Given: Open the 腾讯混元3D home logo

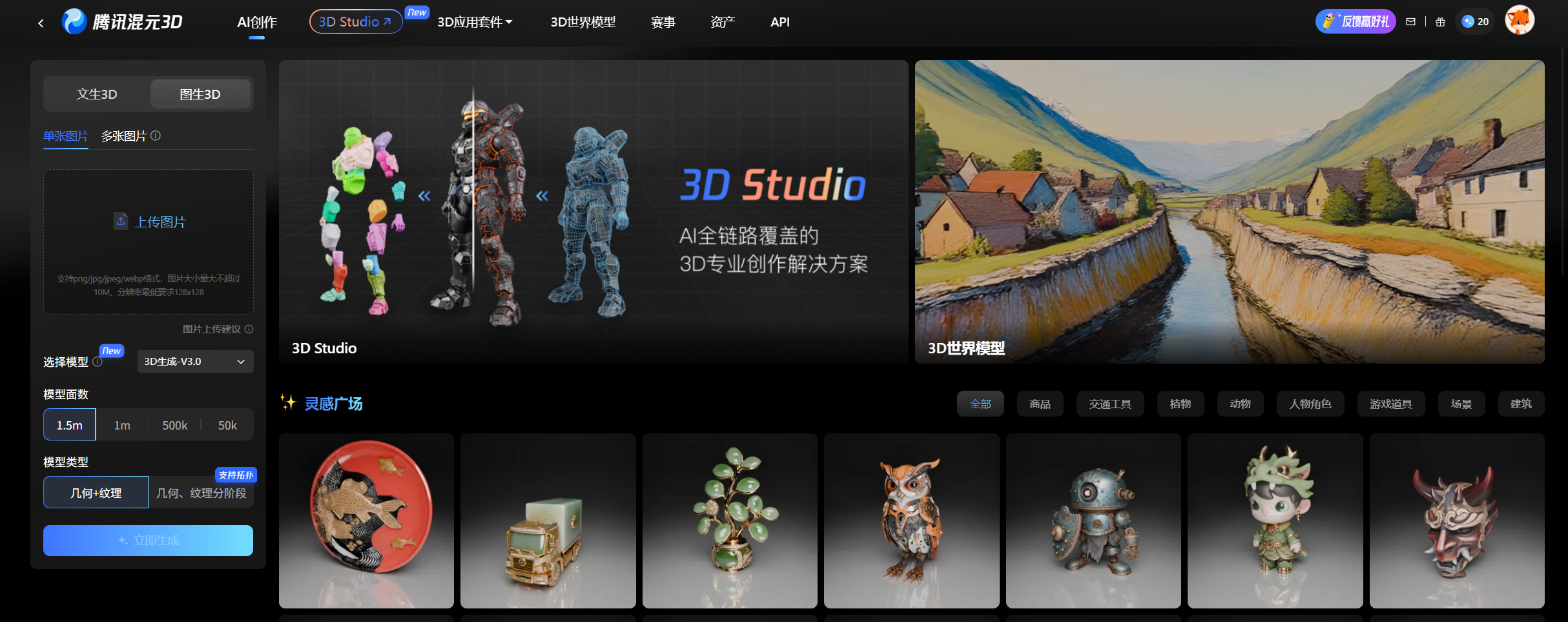Looking at the screenshot, I should click(x=123, y=21).
